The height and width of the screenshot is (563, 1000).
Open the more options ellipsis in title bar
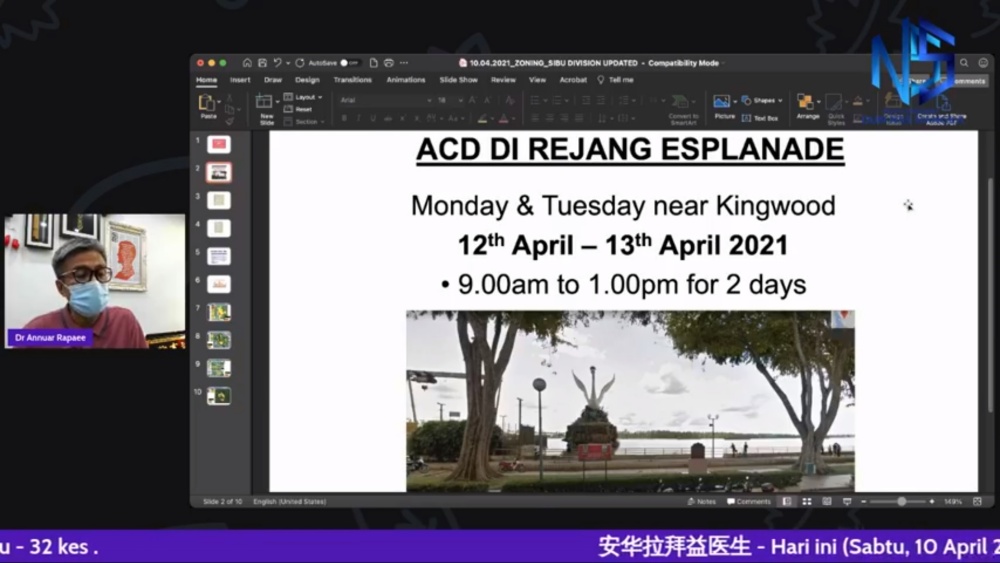click(404, 63)
